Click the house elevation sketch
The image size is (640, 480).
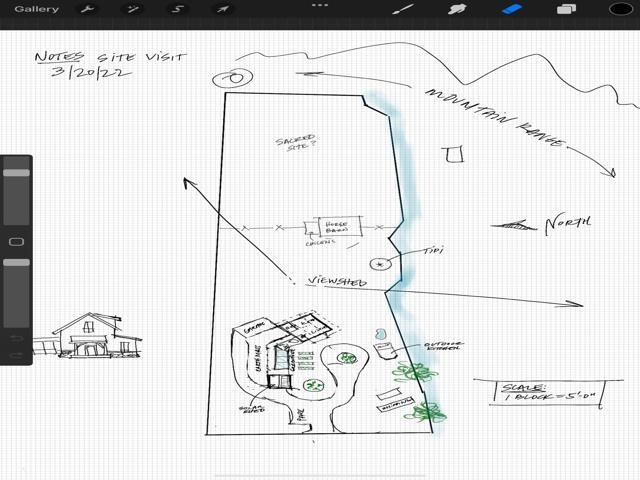coord(88,336)
